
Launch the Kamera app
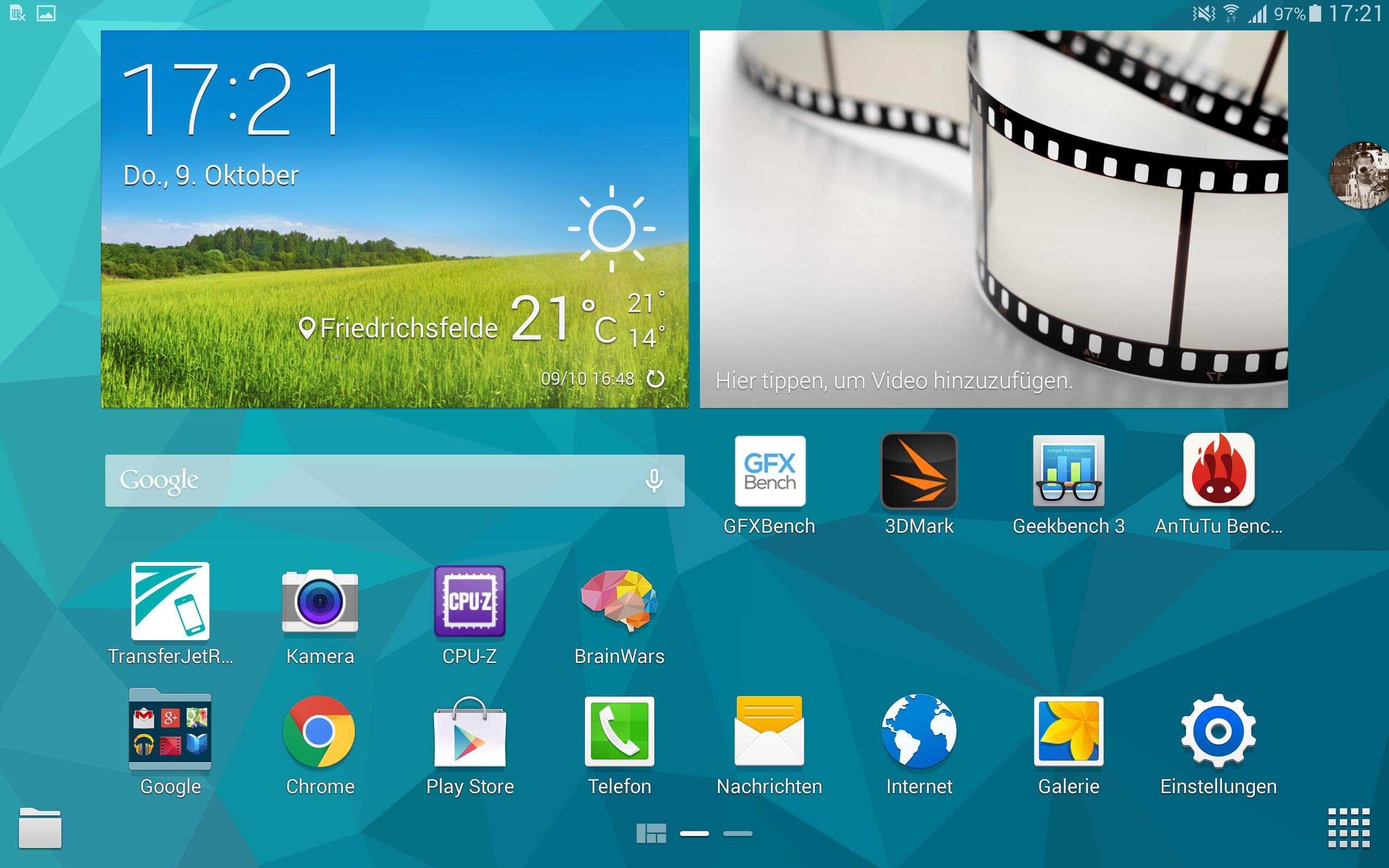tap(320, 601)
